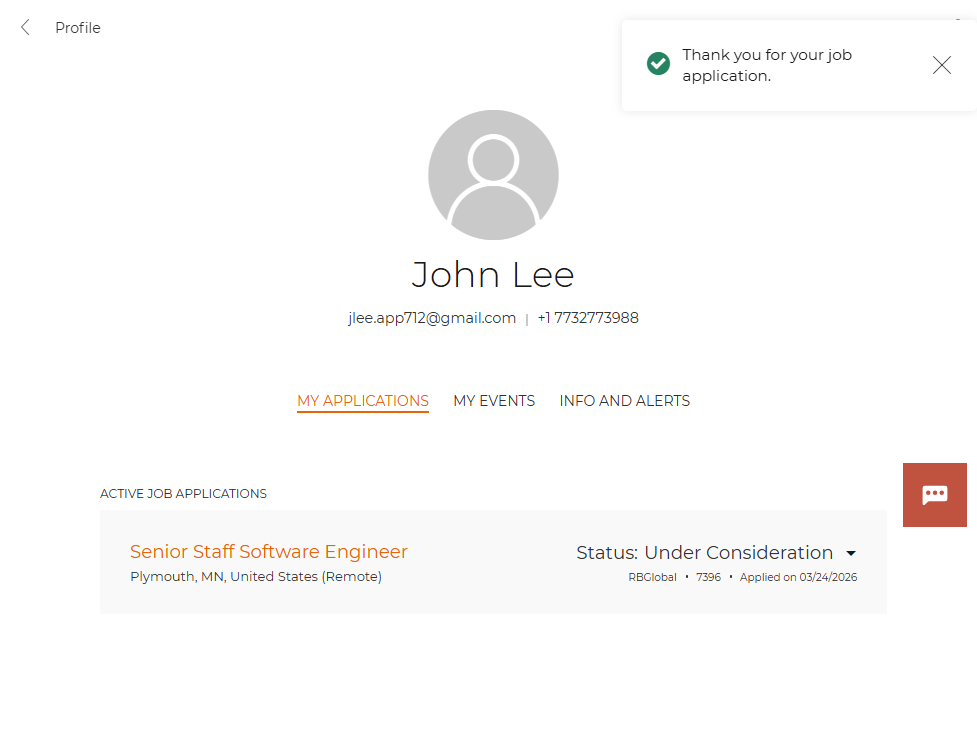Image resolution: width=977 pixels, height=734 pixels.
Task: Click the RBGlobal company label
Action: point(652,578)
